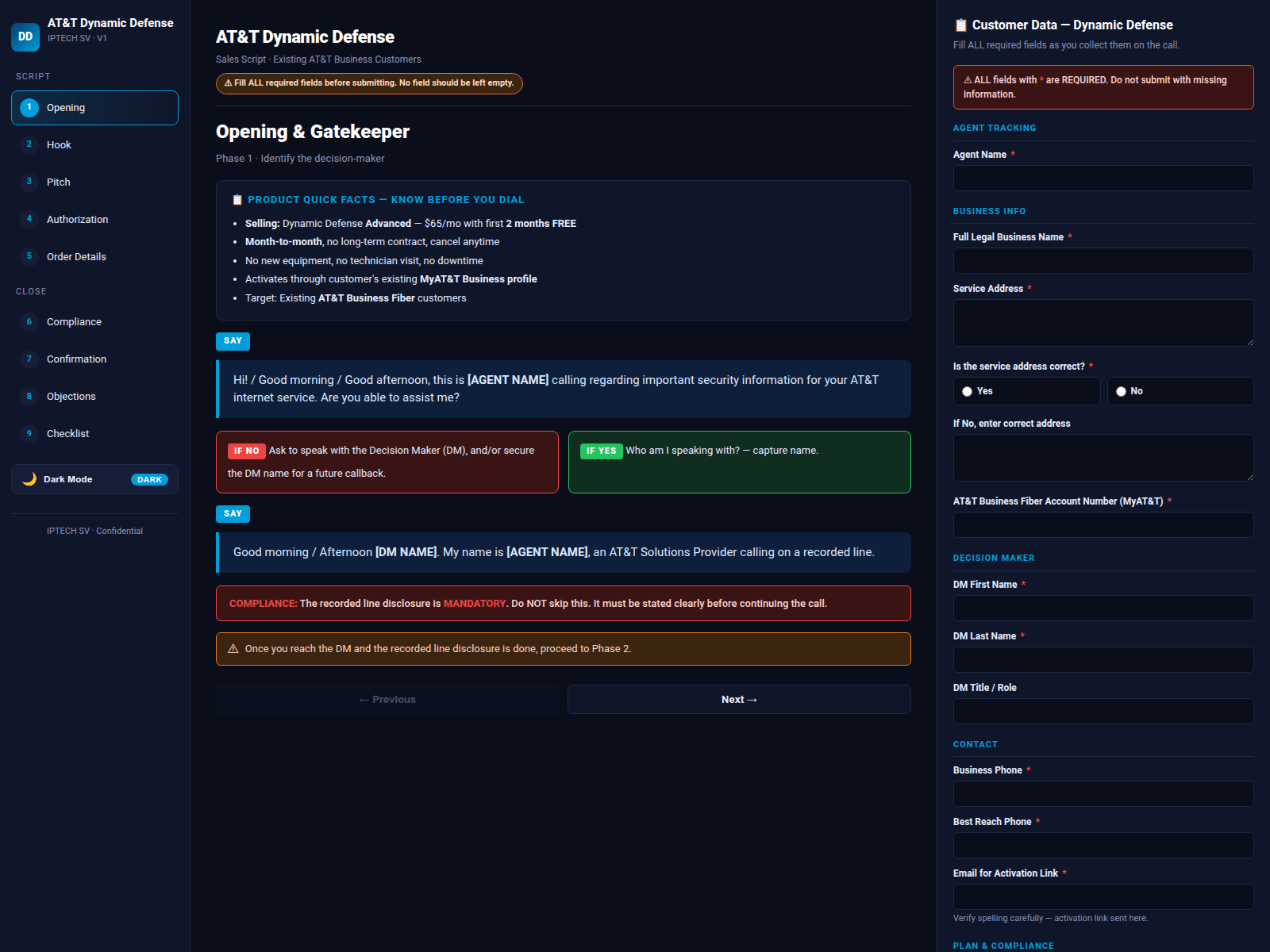This screenshot has height=952, width=1270.
Task: Click the IF NO badge
Action: 246,451
